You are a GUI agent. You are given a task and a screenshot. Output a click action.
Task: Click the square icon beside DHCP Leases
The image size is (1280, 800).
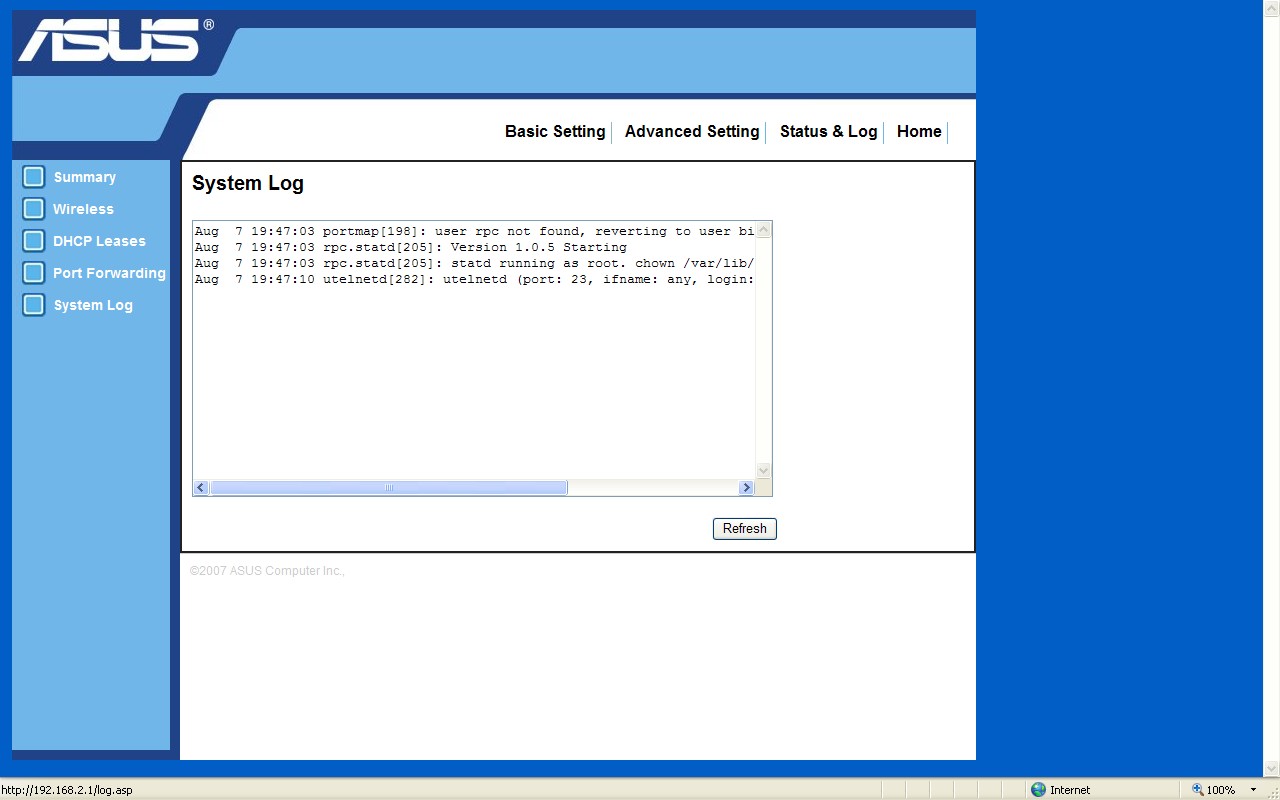click(34, 241)
